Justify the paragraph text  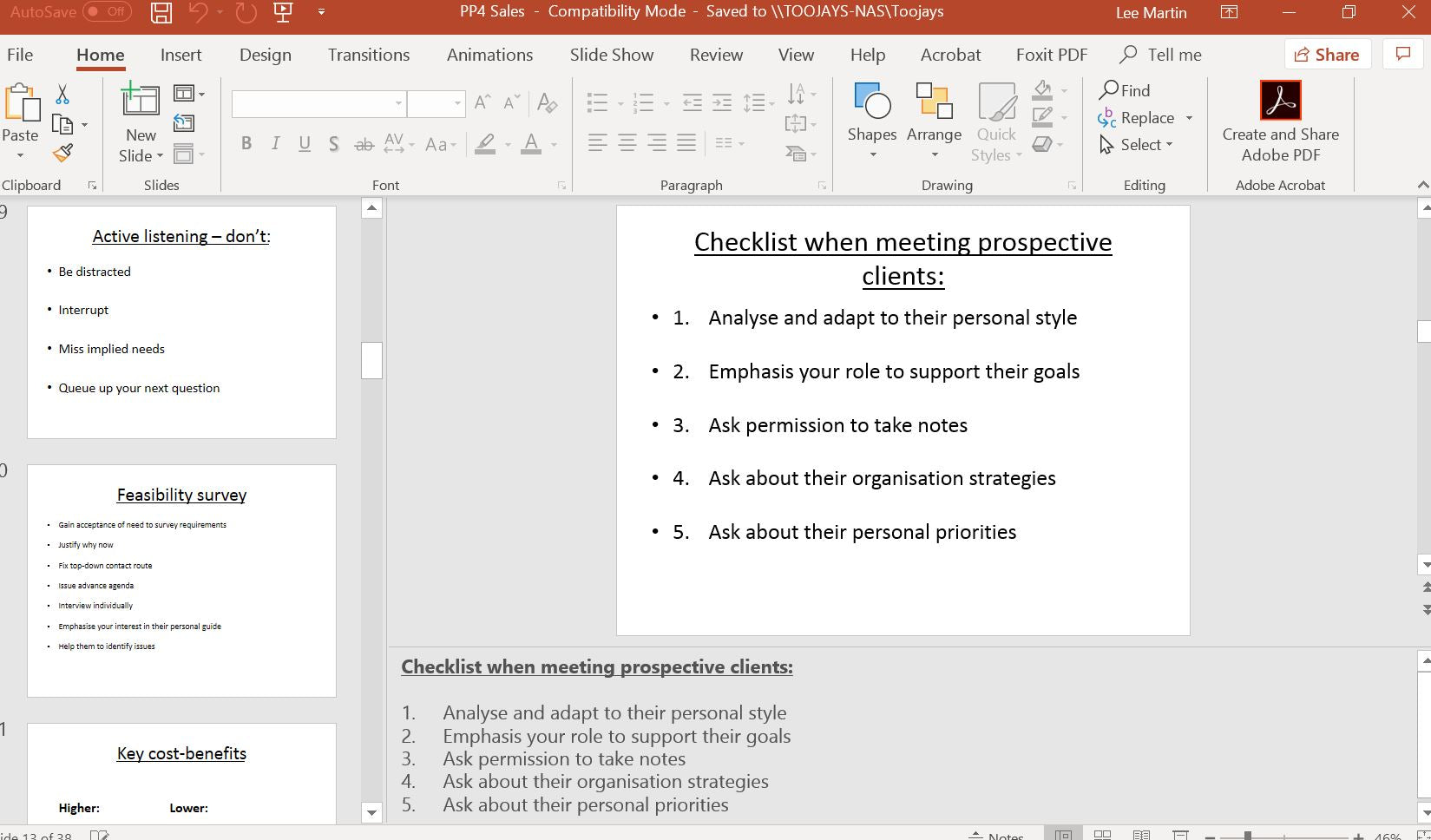coord(686,143)
